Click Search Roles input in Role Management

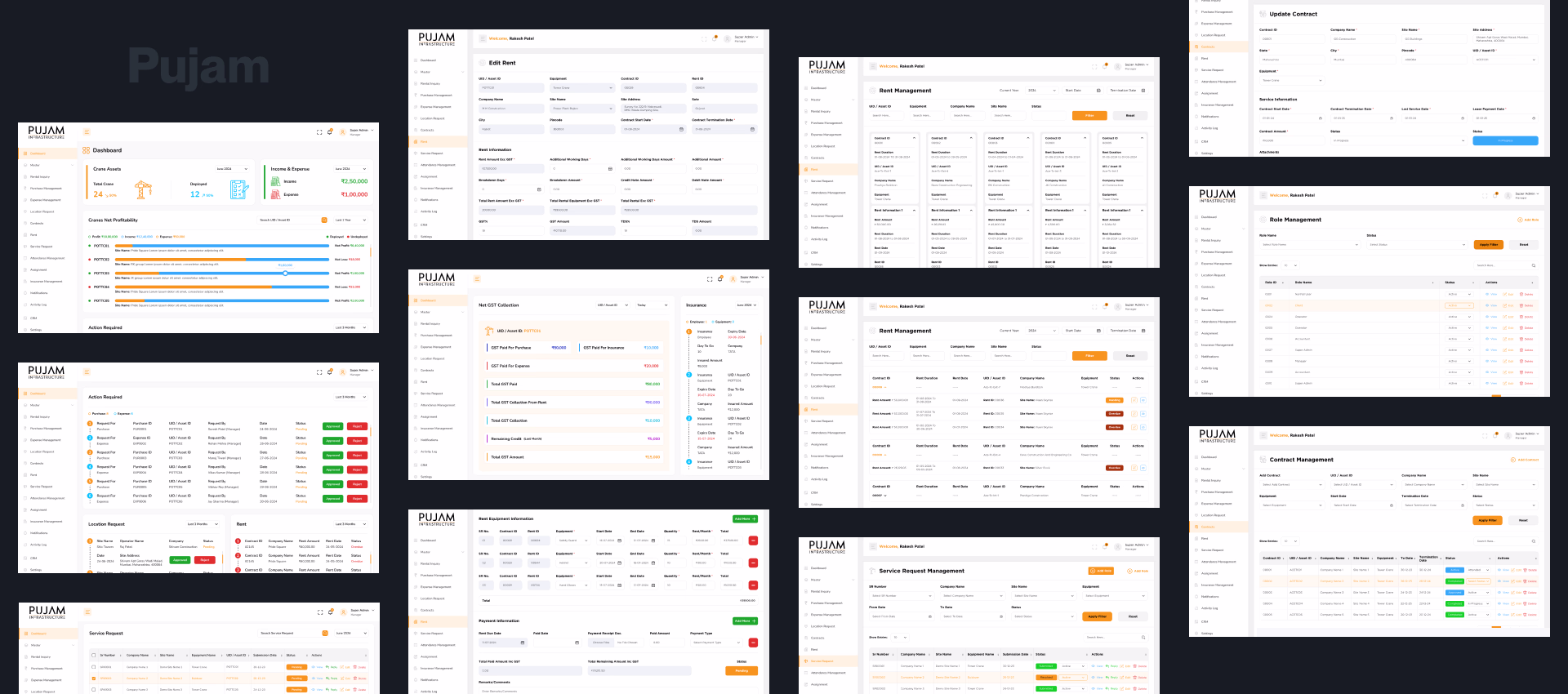pos(1506,265)
